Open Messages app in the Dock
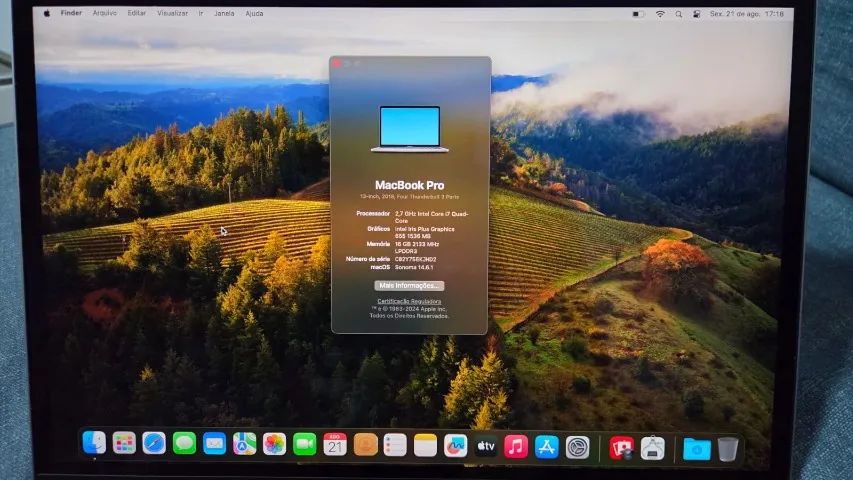Viewport: 853px width, 480px height. point(184,444)
